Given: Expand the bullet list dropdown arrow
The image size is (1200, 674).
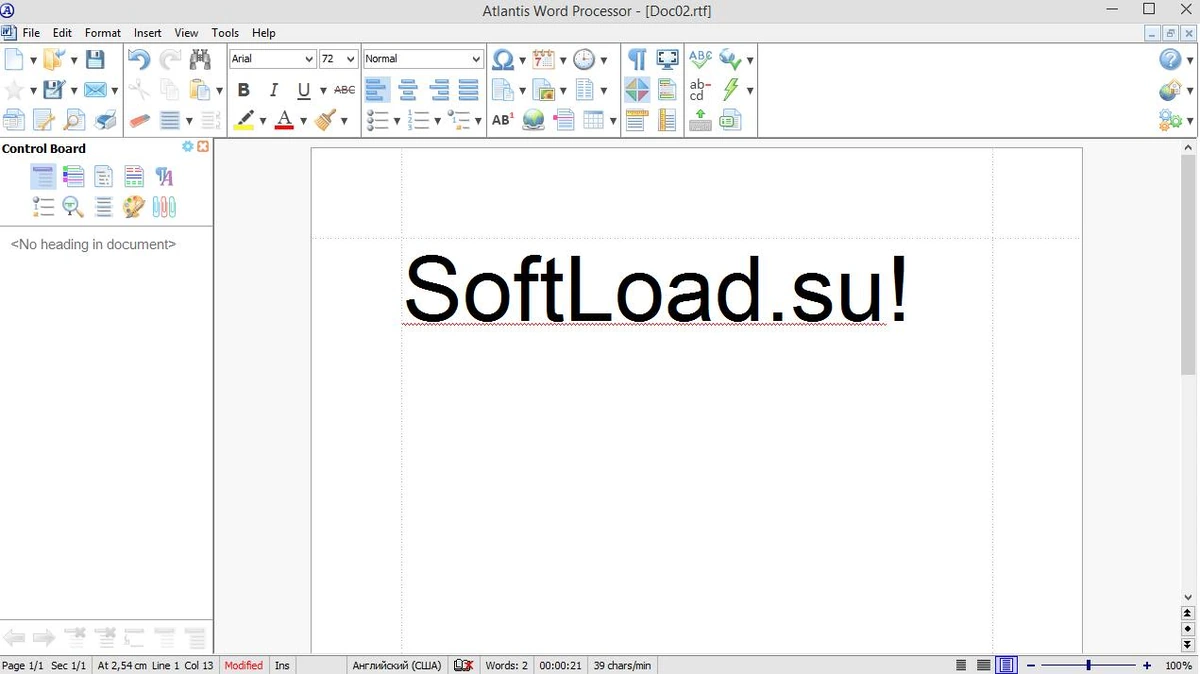Looking at the screenshot, I should click(x=397, y=121).
